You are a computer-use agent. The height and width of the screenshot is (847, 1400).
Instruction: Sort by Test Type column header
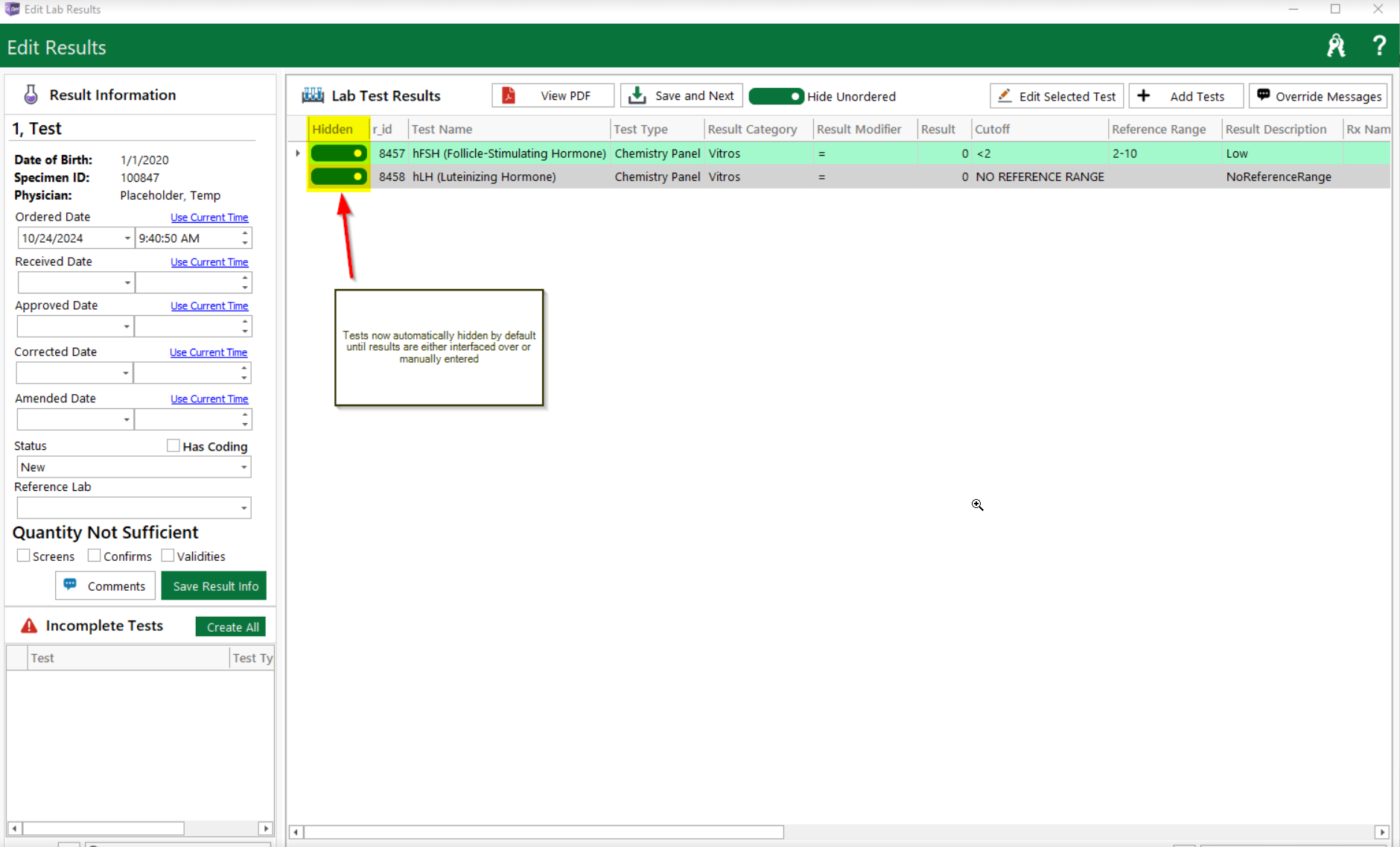657,129
